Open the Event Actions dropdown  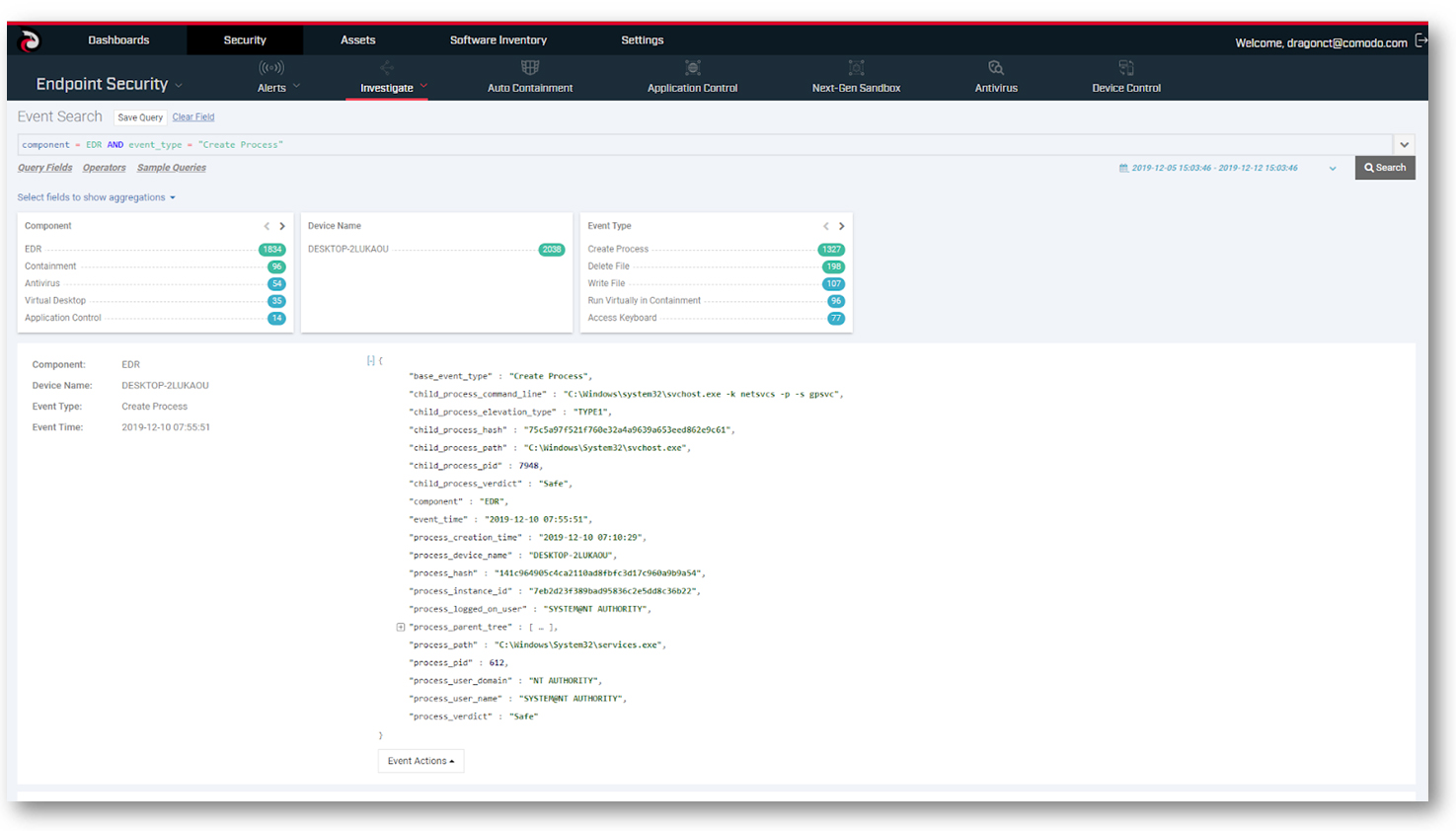coord(421,761)
